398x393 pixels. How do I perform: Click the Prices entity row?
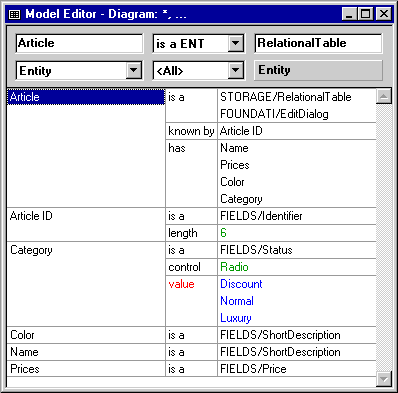point(86,369)
